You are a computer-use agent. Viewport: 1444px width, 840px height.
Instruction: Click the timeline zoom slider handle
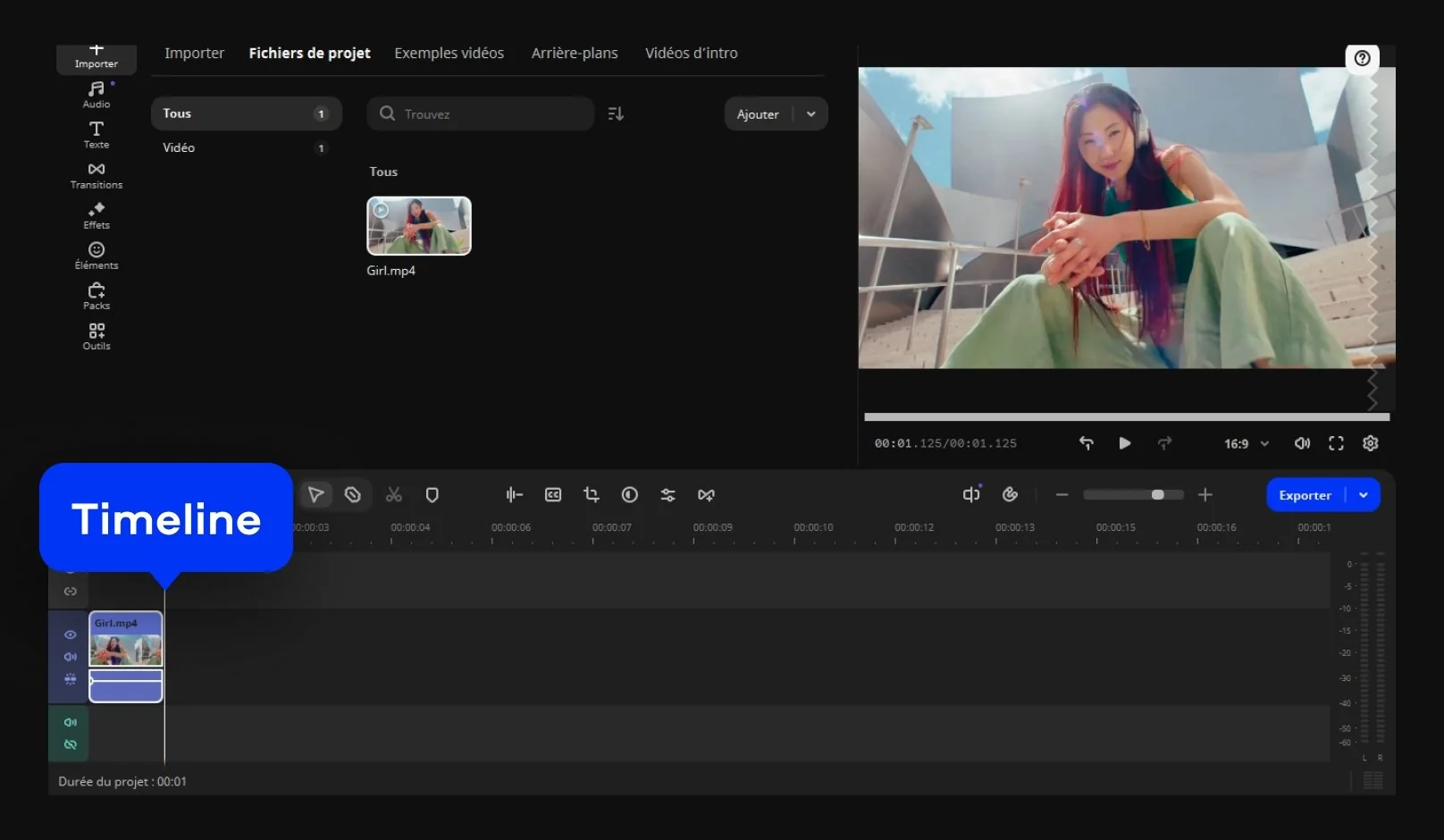pos(1157,495)
